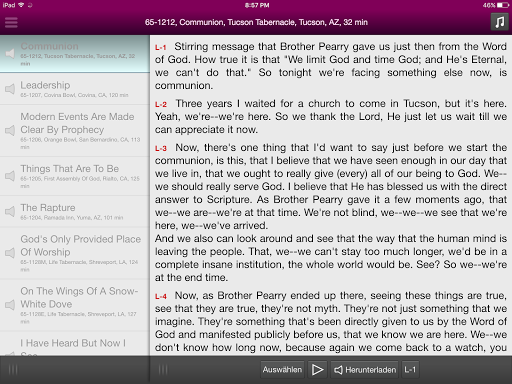
Task: Tap the play button in bottom toolbar
Action: [x=317, y=370]
